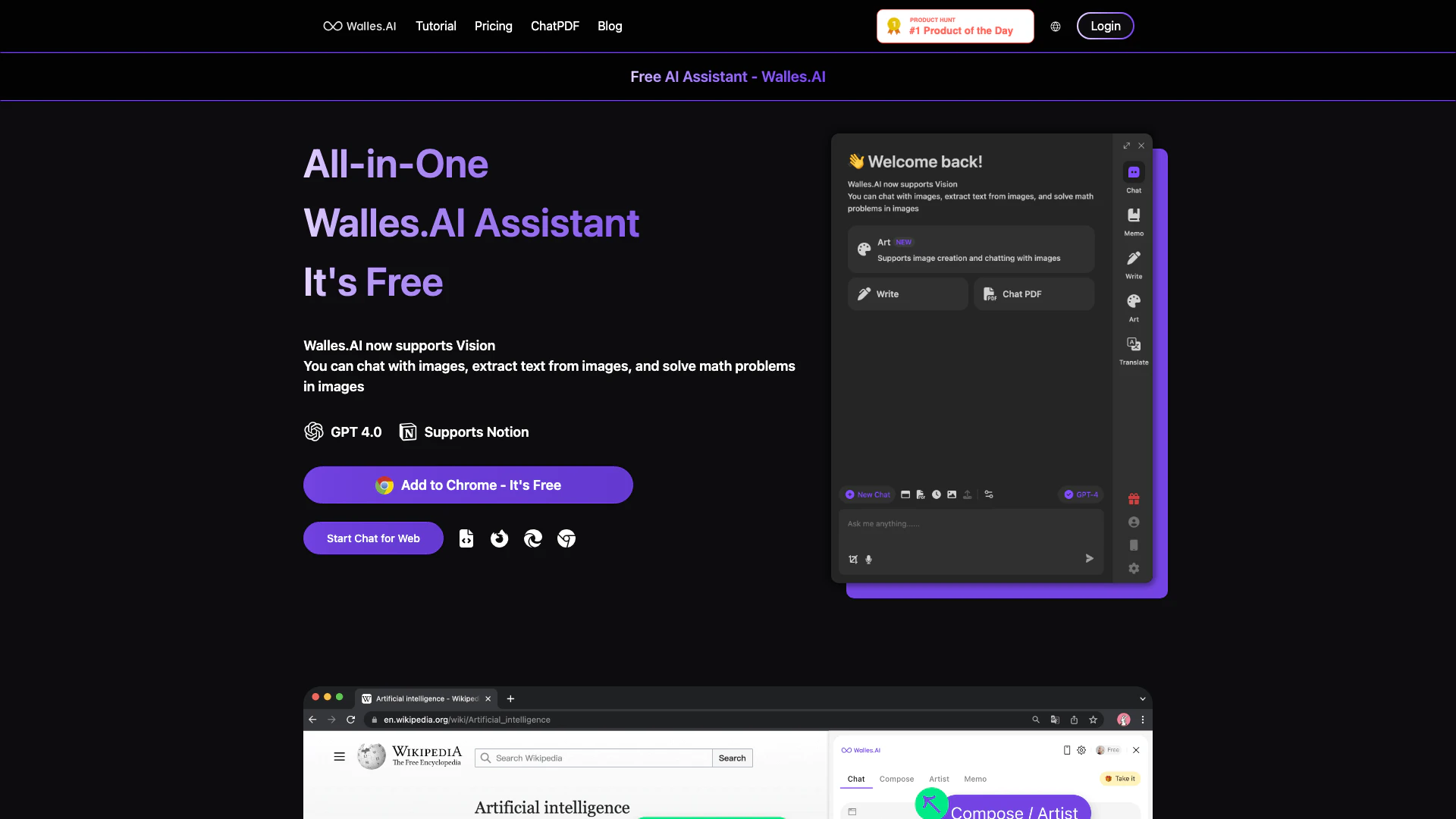Click the Edge browser icon

(x=533, y=538)
